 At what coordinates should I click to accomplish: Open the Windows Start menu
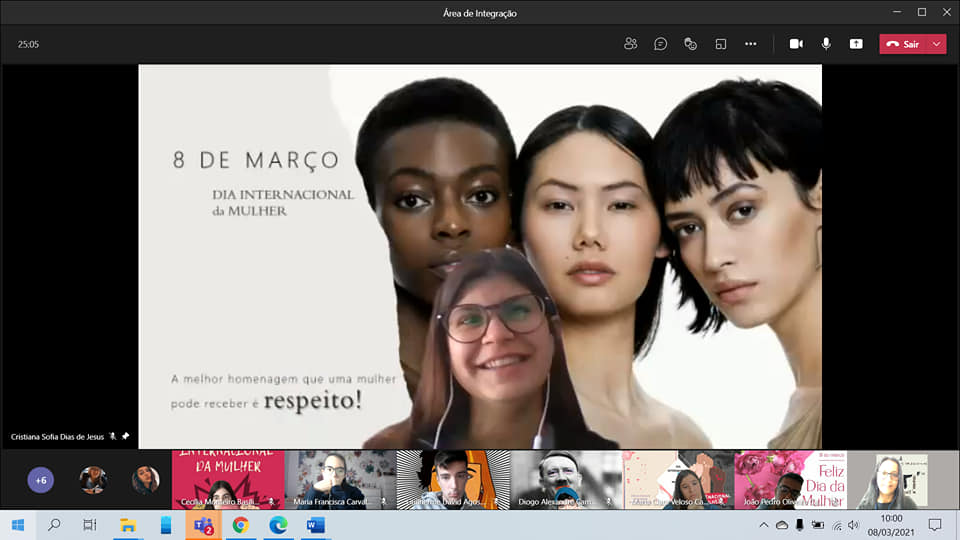(17, 525)
